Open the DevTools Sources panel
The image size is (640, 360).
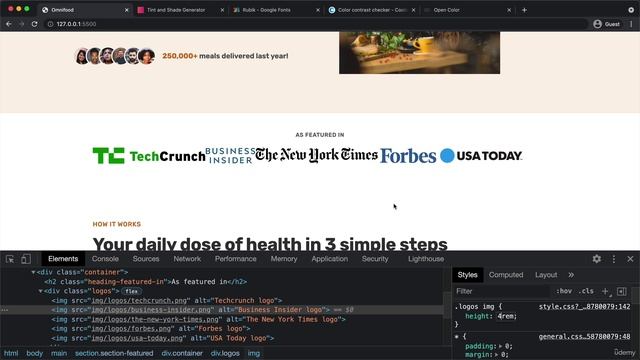pyautogui.click(x=146, y=259)
